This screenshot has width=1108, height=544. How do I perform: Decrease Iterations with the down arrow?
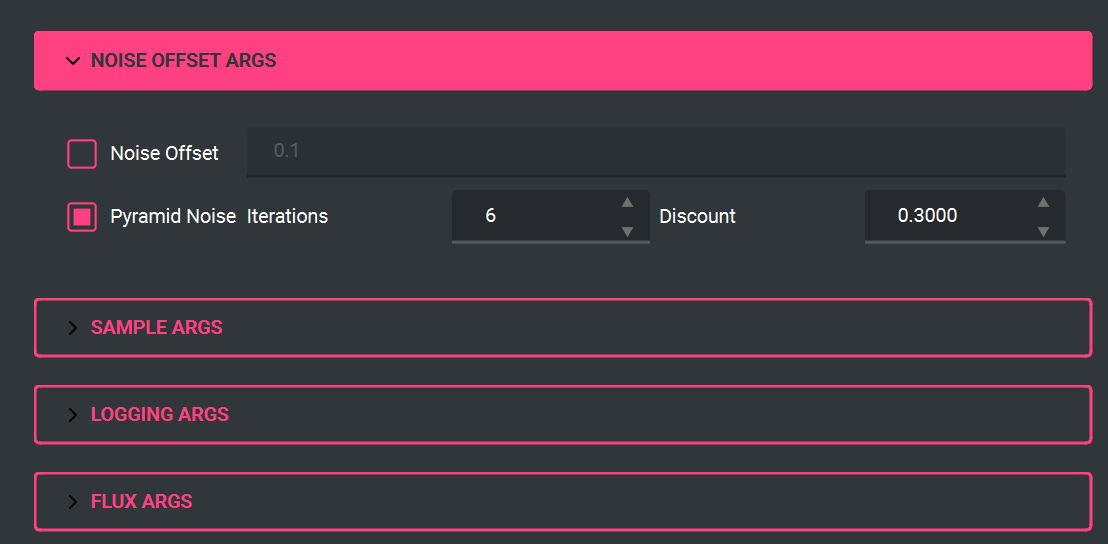click(627, 231)
